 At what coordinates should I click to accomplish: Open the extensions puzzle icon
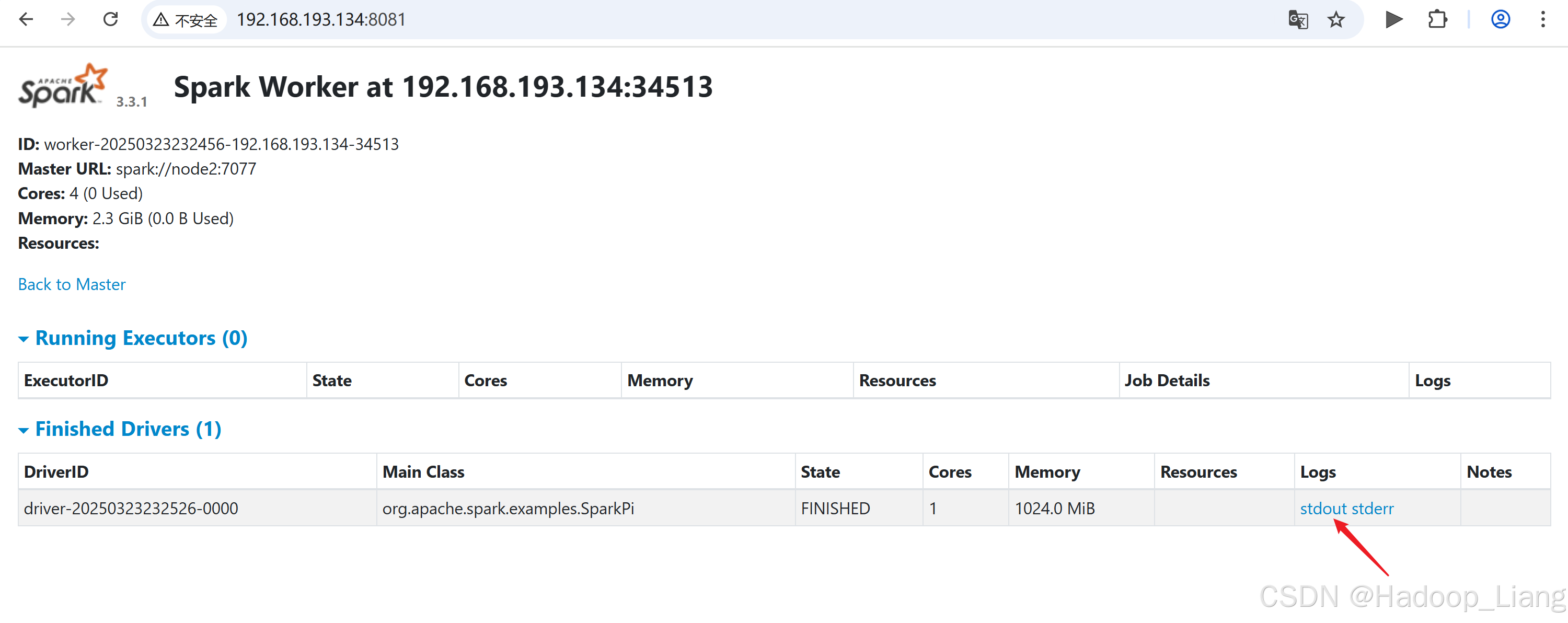1437,19
